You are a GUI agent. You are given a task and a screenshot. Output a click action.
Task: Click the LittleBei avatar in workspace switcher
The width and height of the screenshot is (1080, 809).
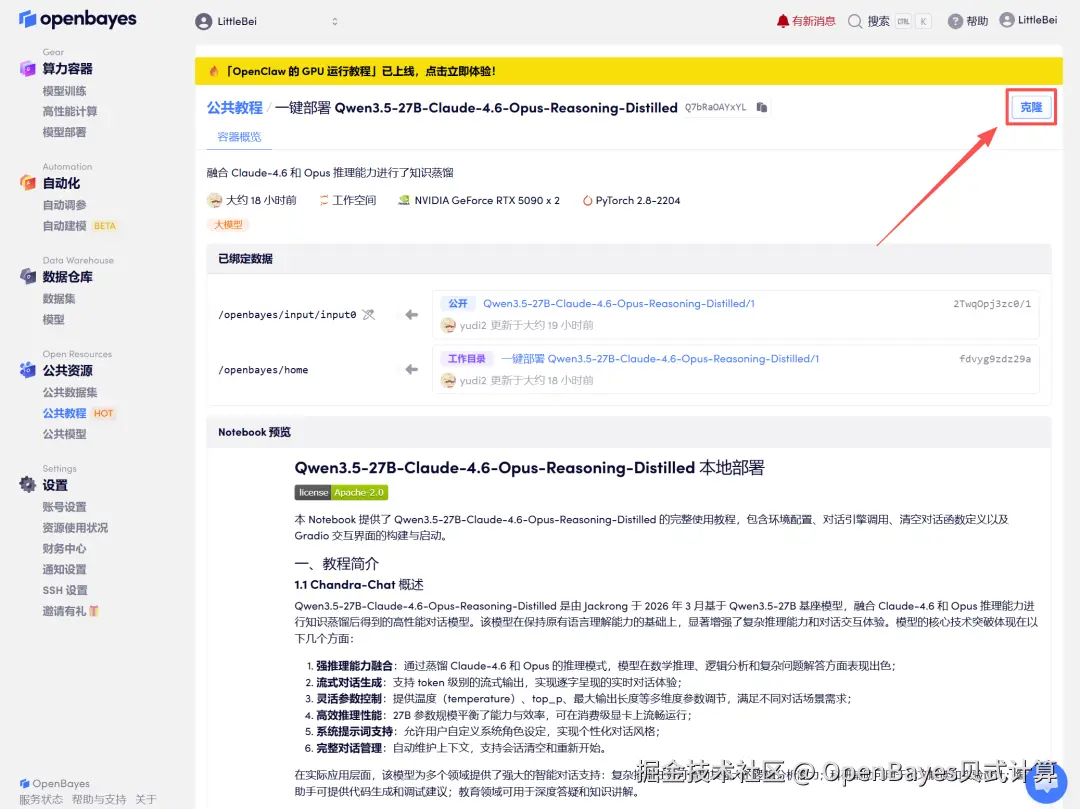coord(203,21)
